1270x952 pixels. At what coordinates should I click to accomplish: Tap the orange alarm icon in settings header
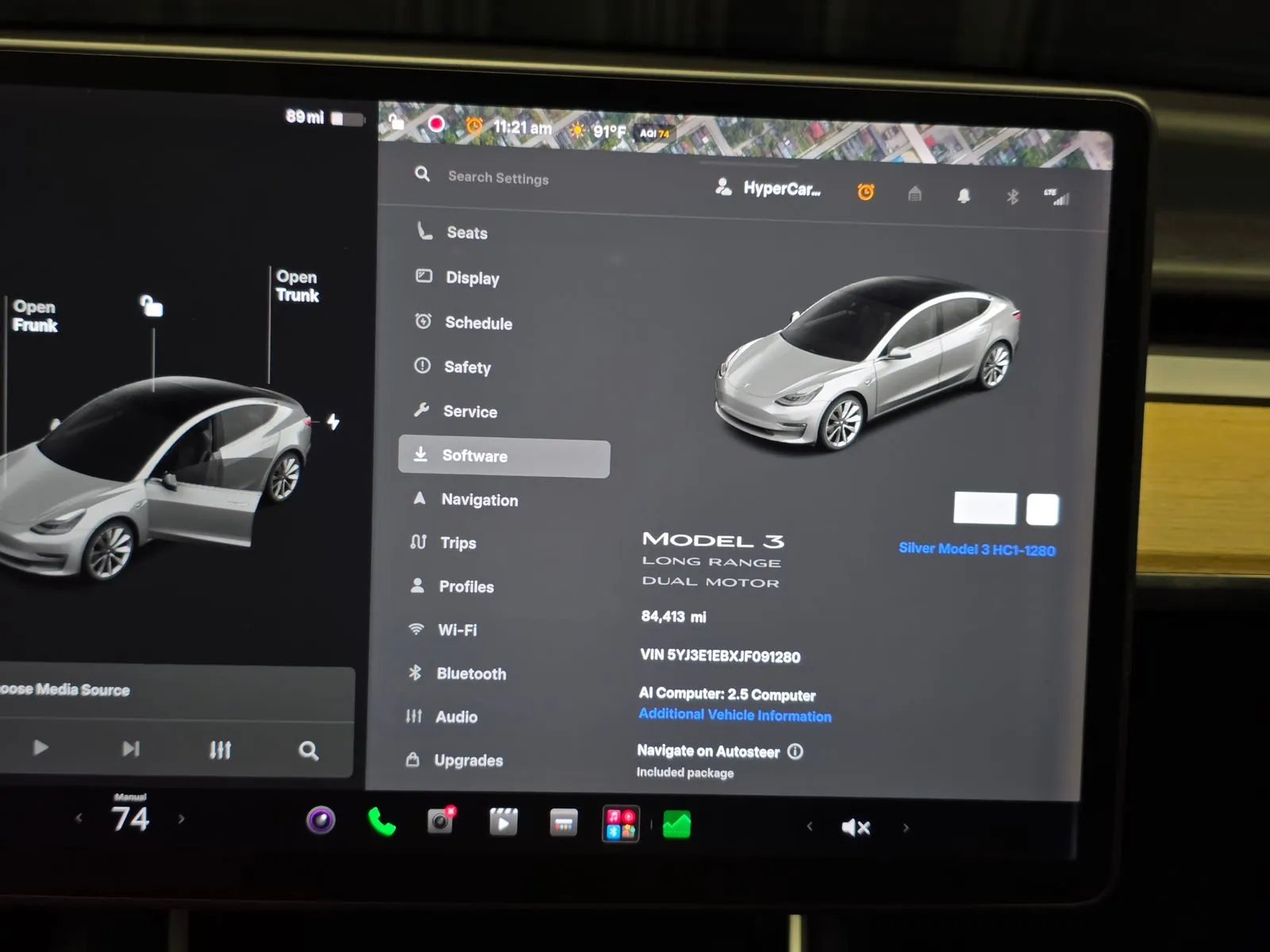point(866,191)
